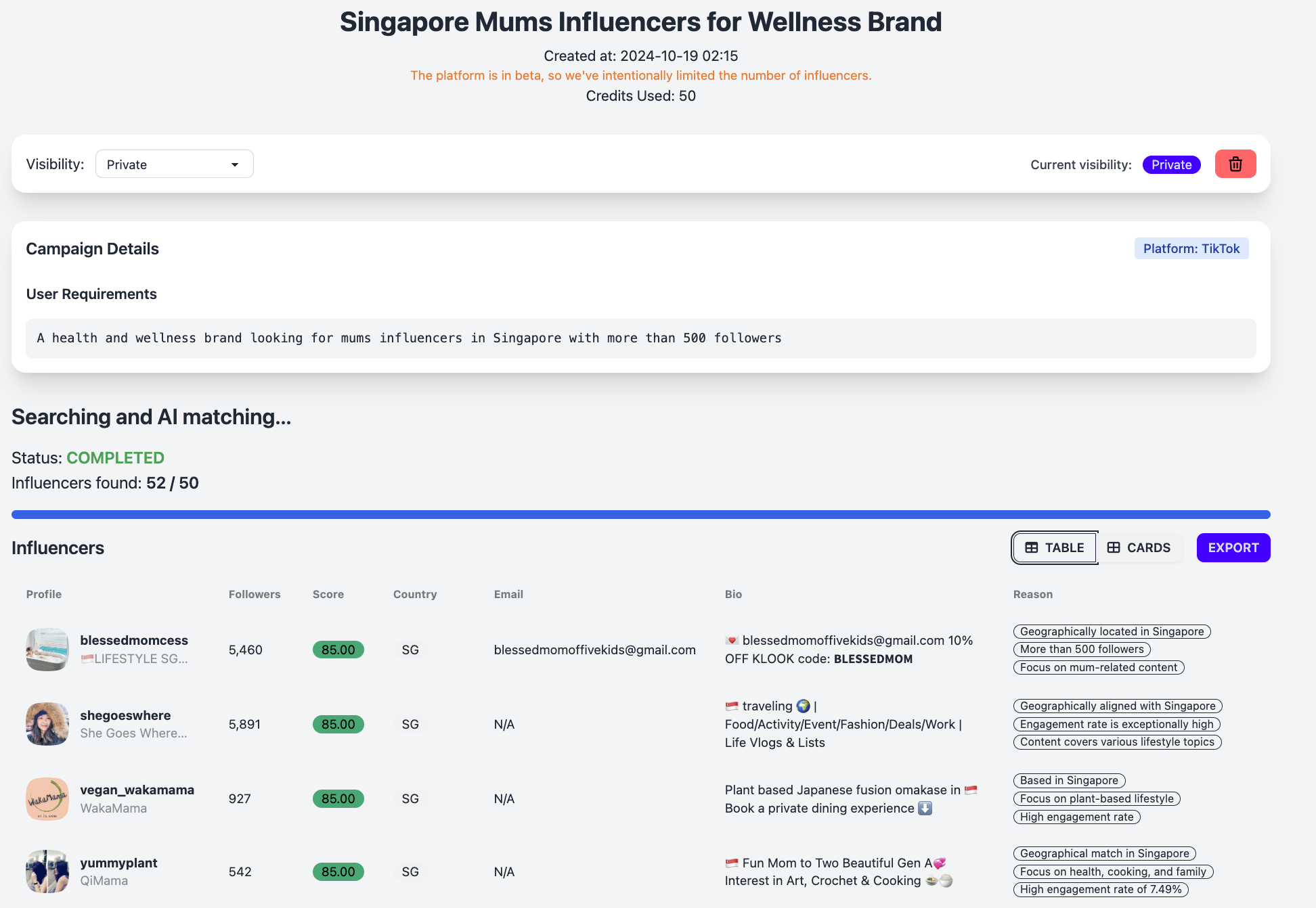This screenshot has height=908, width=1316.
Task: Click the Platform: TikTok badge
Action: 1191,248
